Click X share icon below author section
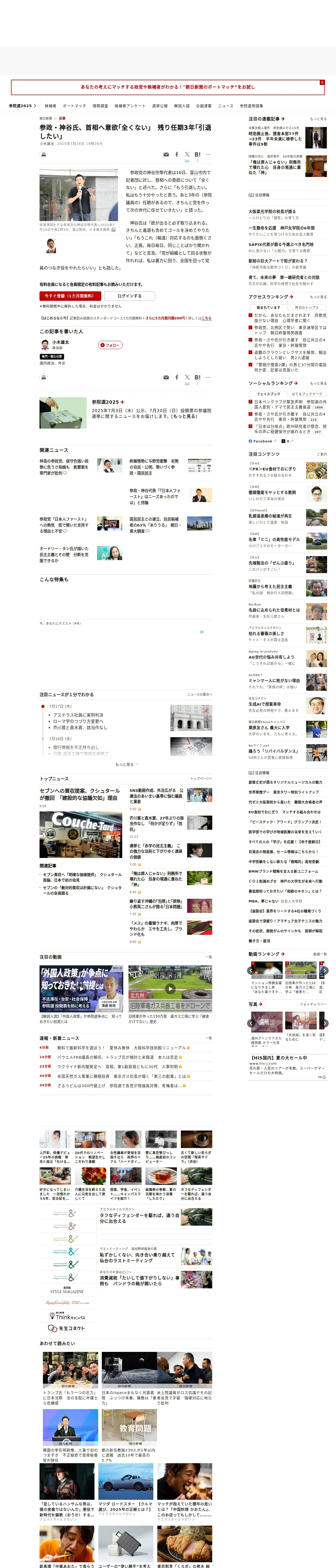The width and height of the screenshot is (336, 1568). click(187, 377)
